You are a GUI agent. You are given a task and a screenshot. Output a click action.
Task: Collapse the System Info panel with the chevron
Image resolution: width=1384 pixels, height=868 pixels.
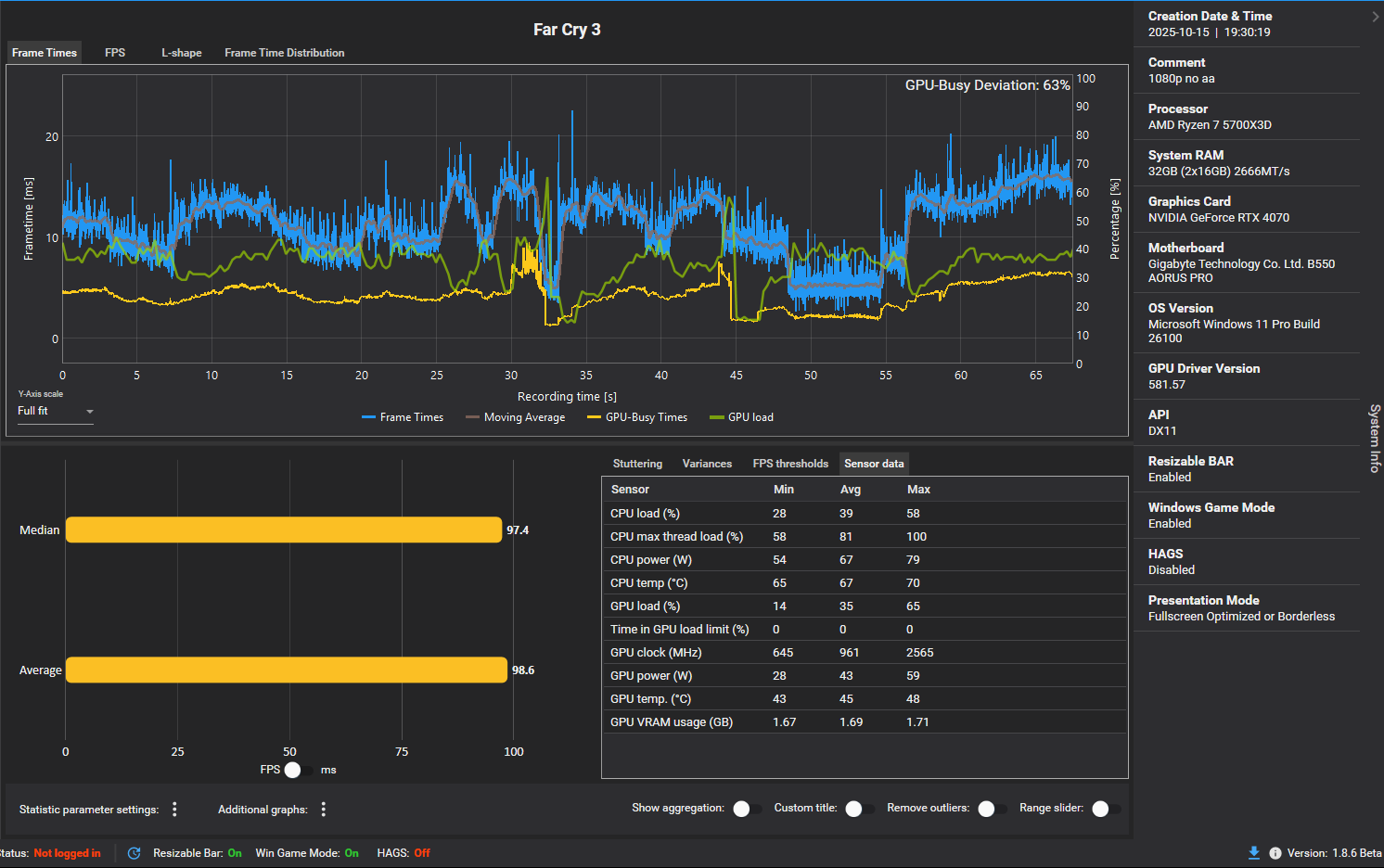click(x=1375, y=17)
